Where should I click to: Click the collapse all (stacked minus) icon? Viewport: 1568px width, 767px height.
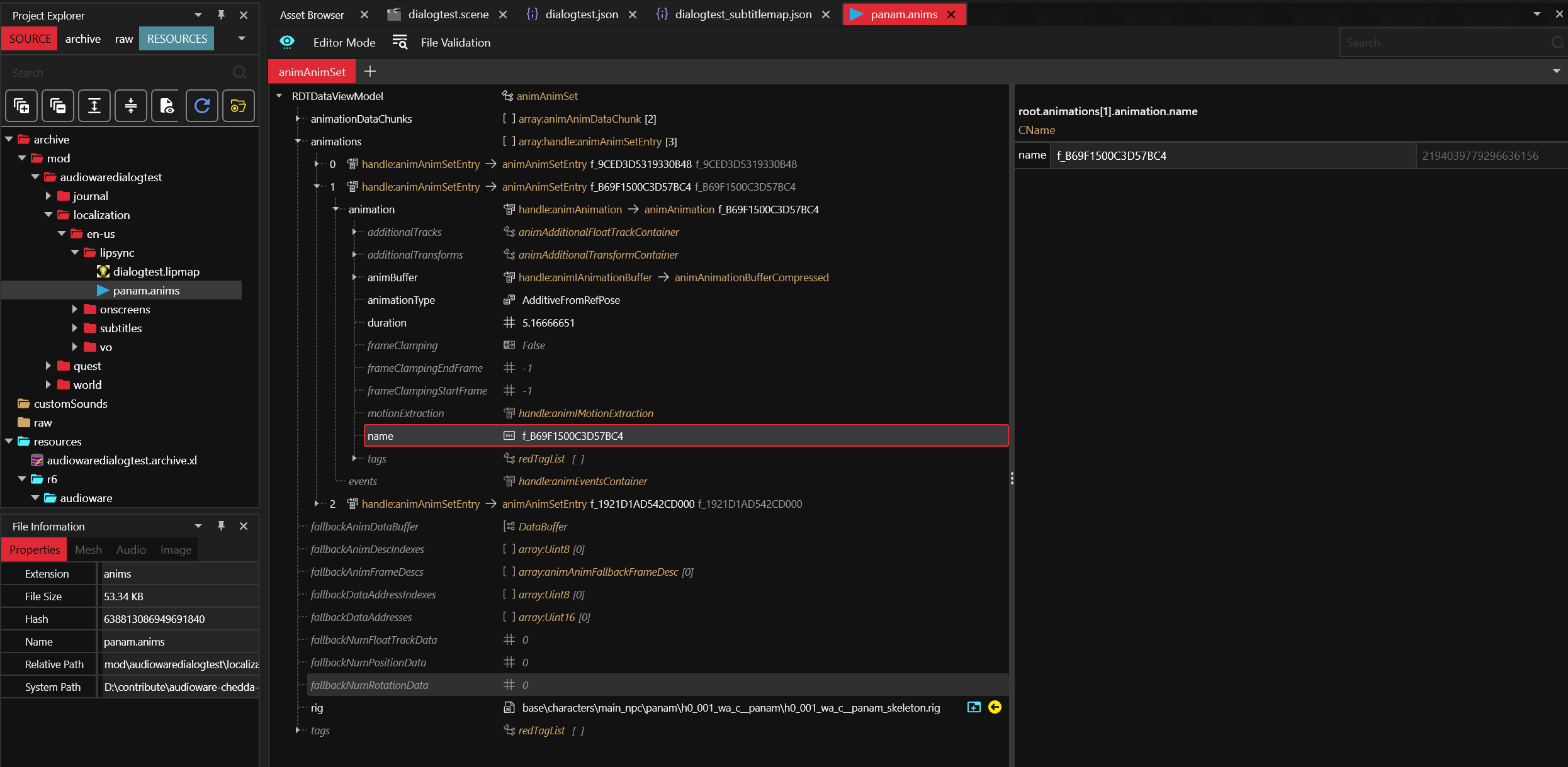tap(58, 106)
